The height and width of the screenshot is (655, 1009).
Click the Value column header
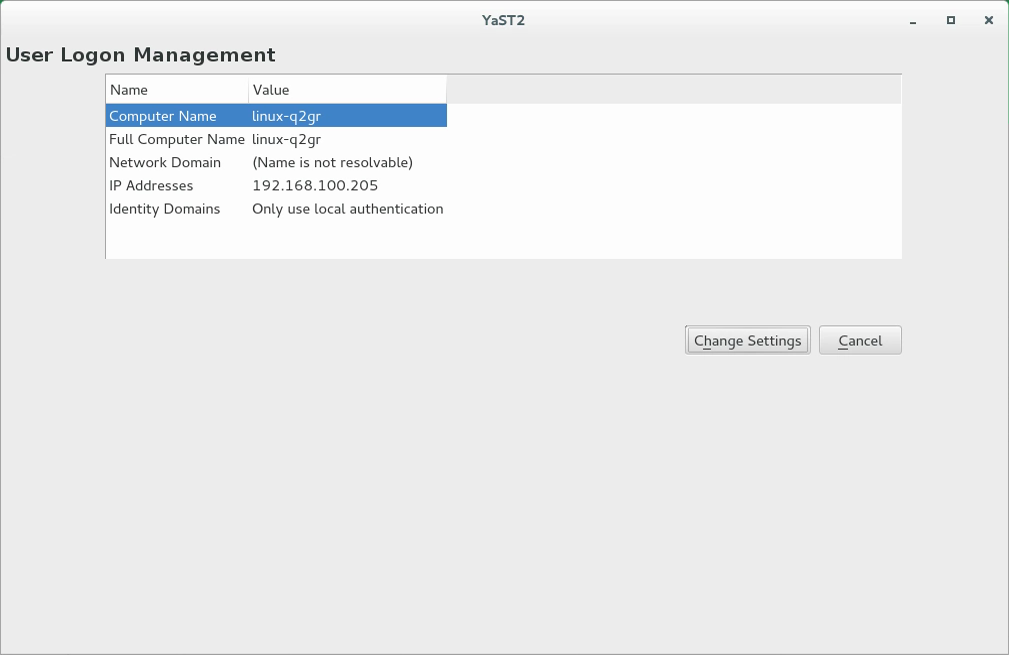[346, 90]
